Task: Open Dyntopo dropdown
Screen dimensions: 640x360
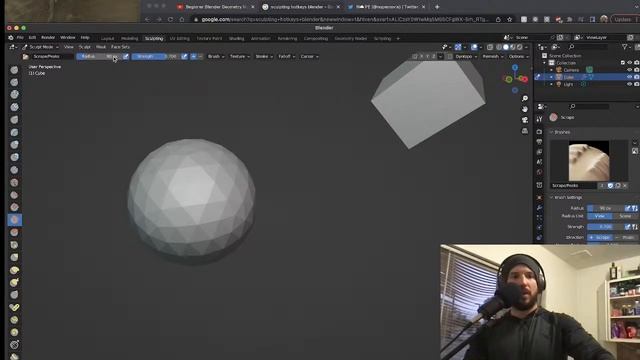Action: pos(466,56)
